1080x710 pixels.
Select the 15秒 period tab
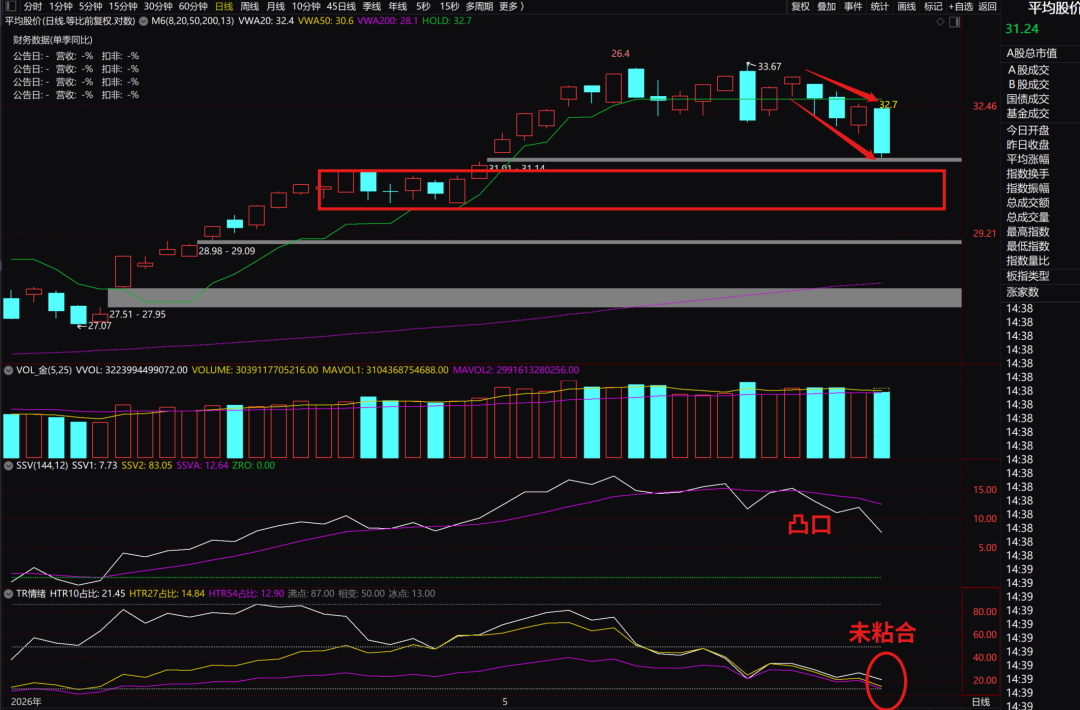(449, 6)
